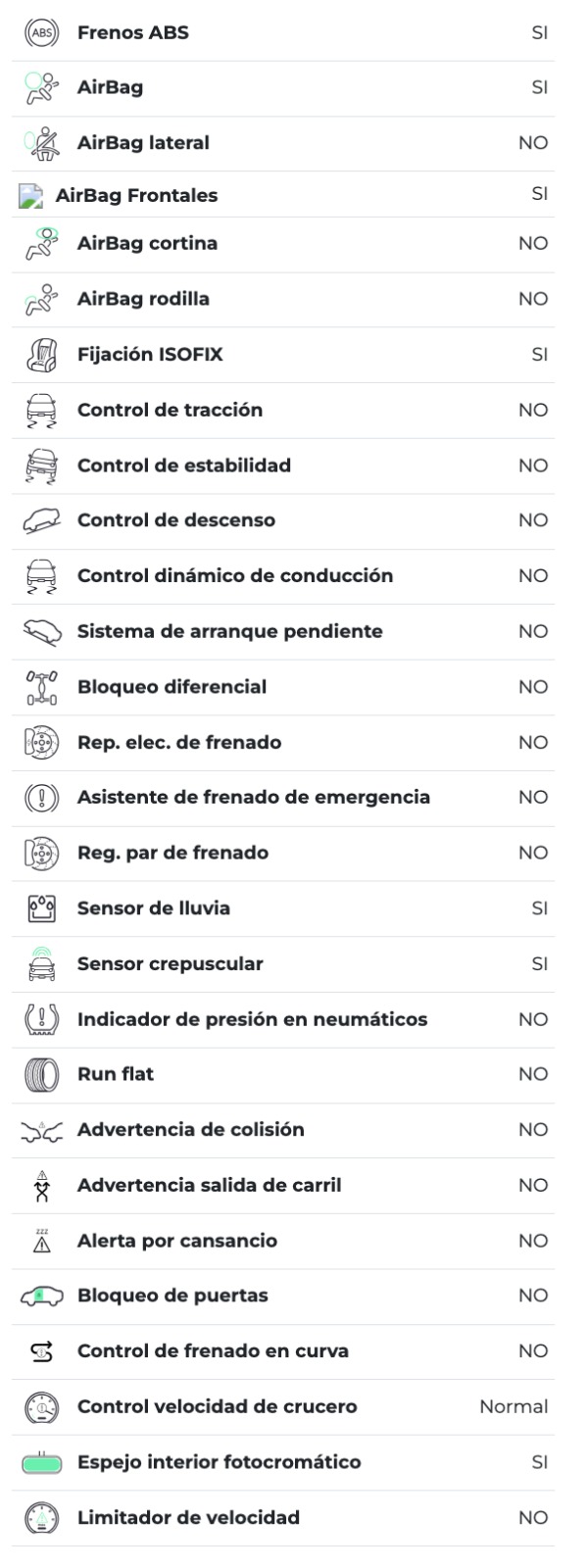Click the Bloqueo de puertas car icon
Image resolution: width=588 pixels, height=1568 pixels.
40,1296
